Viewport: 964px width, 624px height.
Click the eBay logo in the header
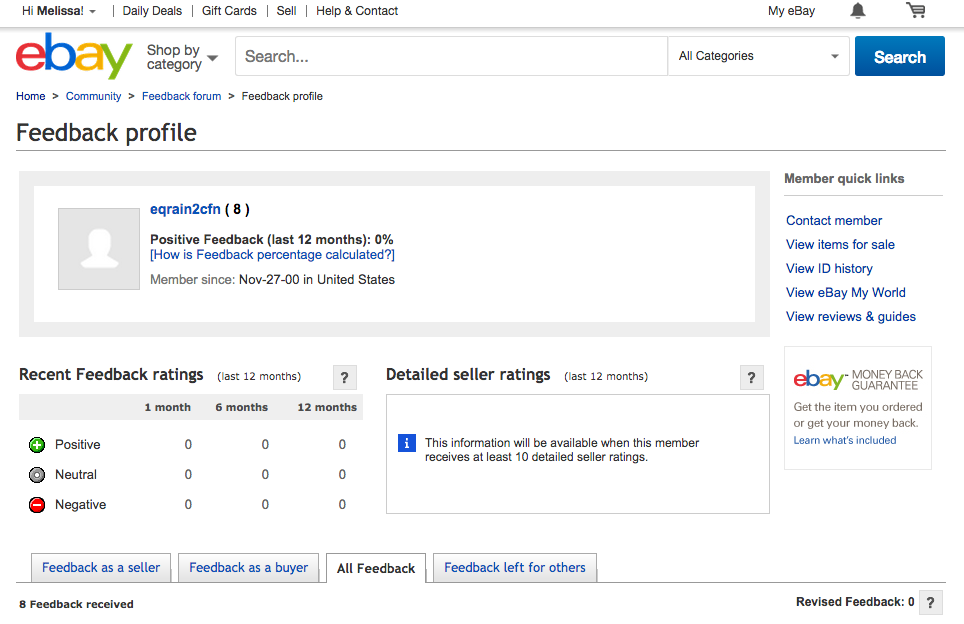pyautogui.click(x=74, y=56)
